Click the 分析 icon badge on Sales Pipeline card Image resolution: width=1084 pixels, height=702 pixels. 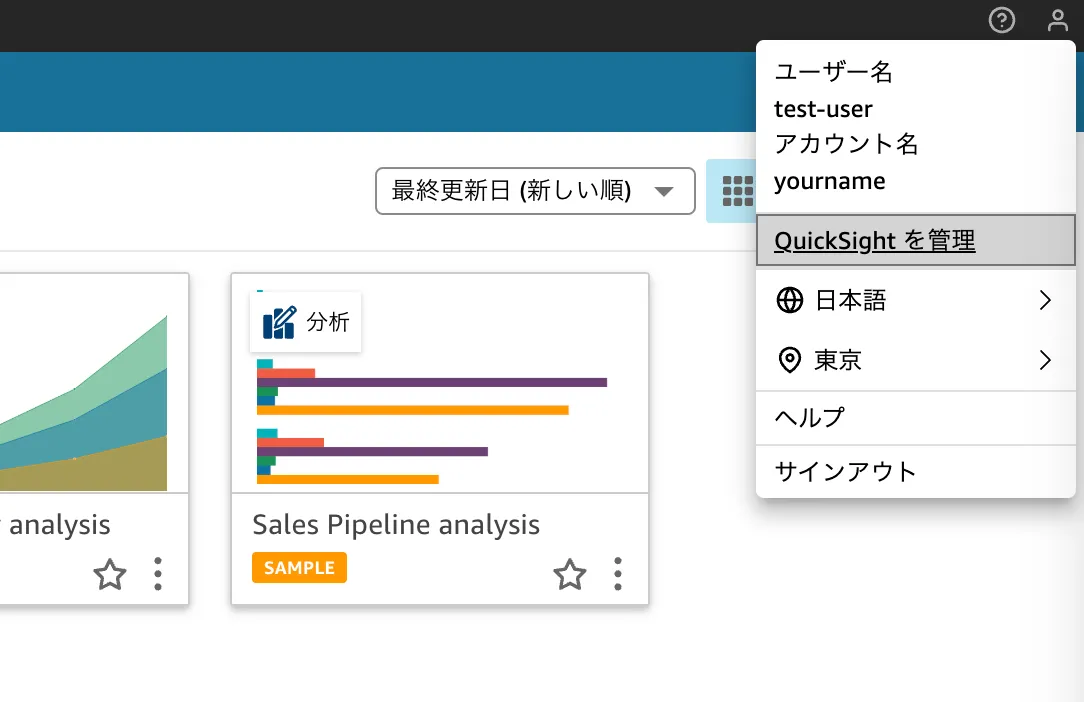coord(305,322)
